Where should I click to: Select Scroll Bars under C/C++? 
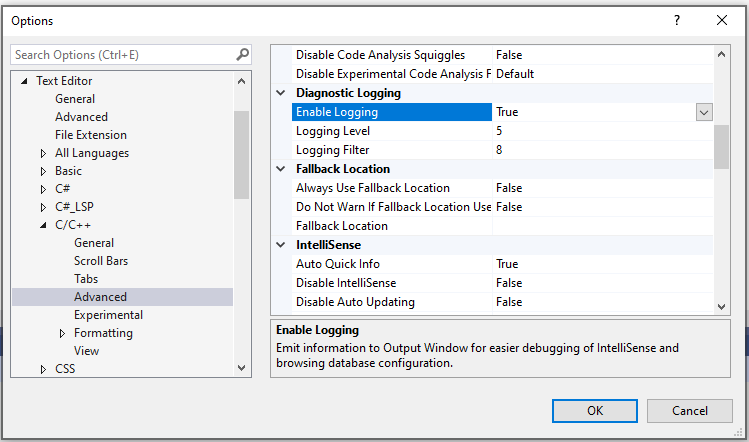click(101, 261)
